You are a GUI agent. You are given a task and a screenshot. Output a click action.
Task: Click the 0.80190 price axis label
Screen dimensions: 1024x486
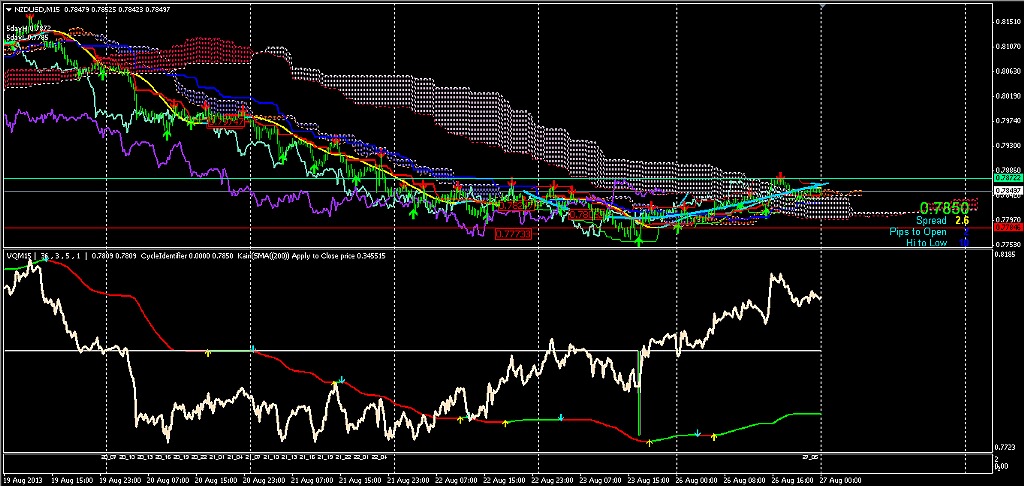point(1006,96)
